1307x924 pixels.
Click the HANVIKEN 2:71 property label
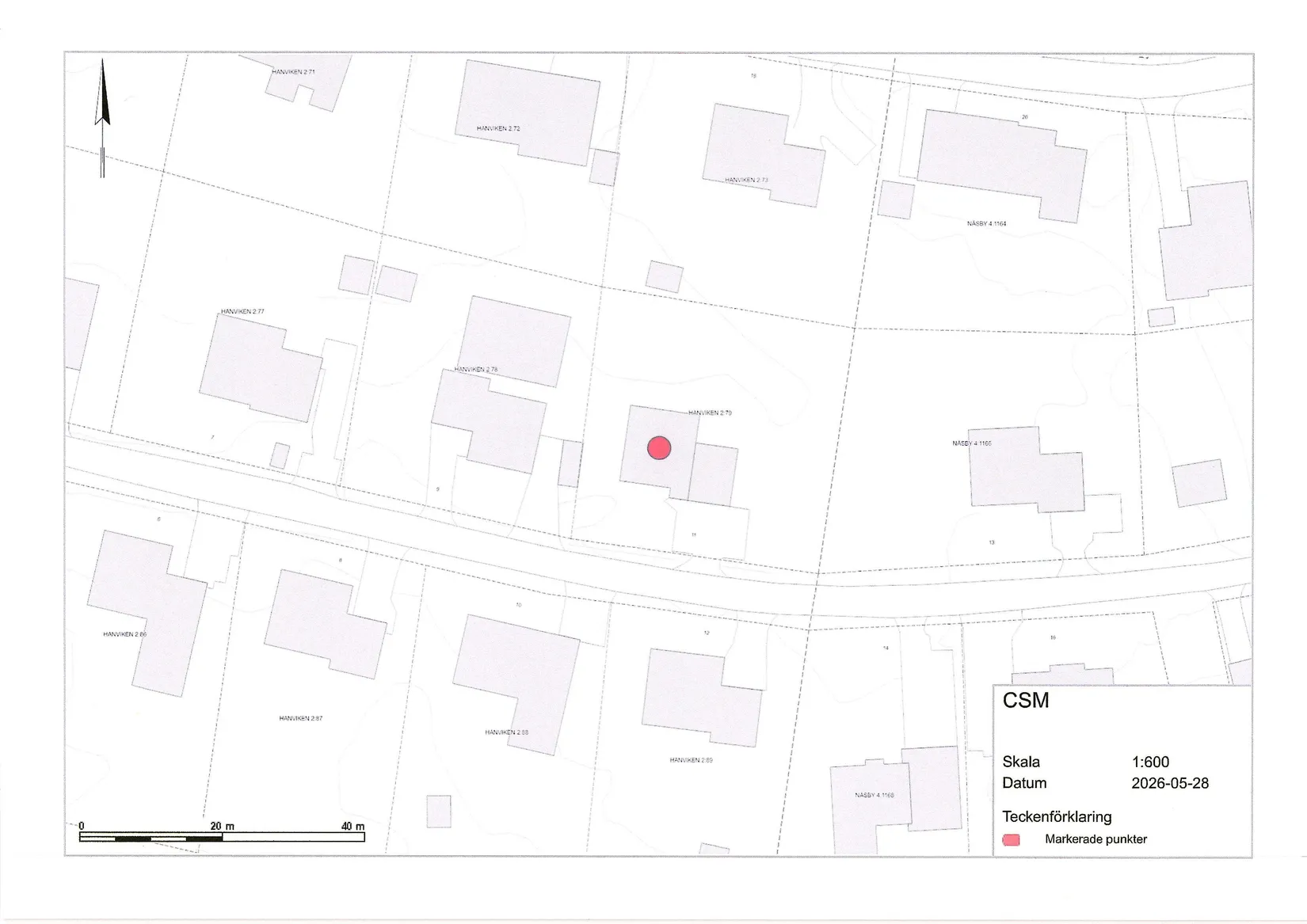pyautogui.click(x=293, y=72)
